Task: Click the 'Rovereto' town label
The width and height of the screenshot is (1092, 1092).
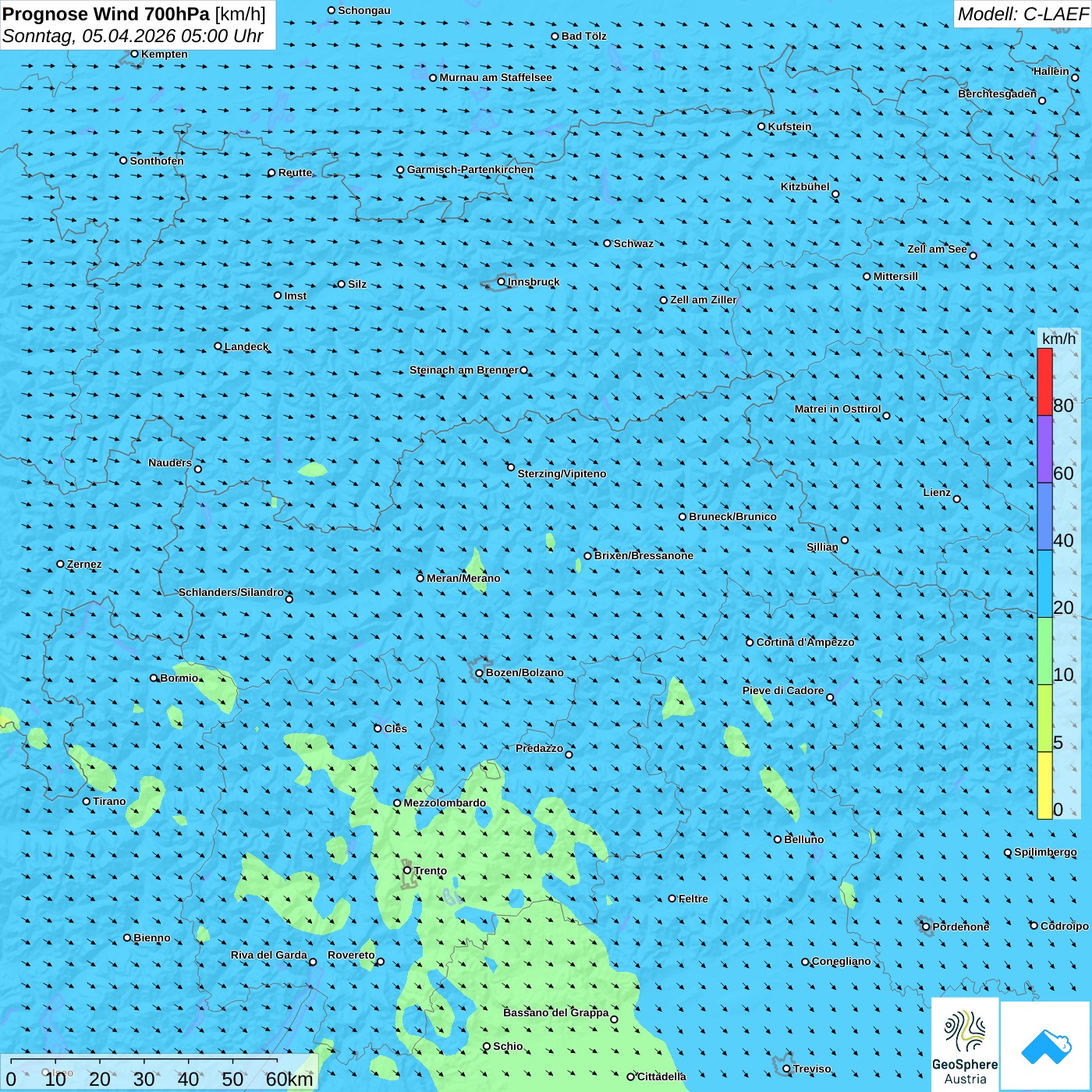Action: pos(351,955)
